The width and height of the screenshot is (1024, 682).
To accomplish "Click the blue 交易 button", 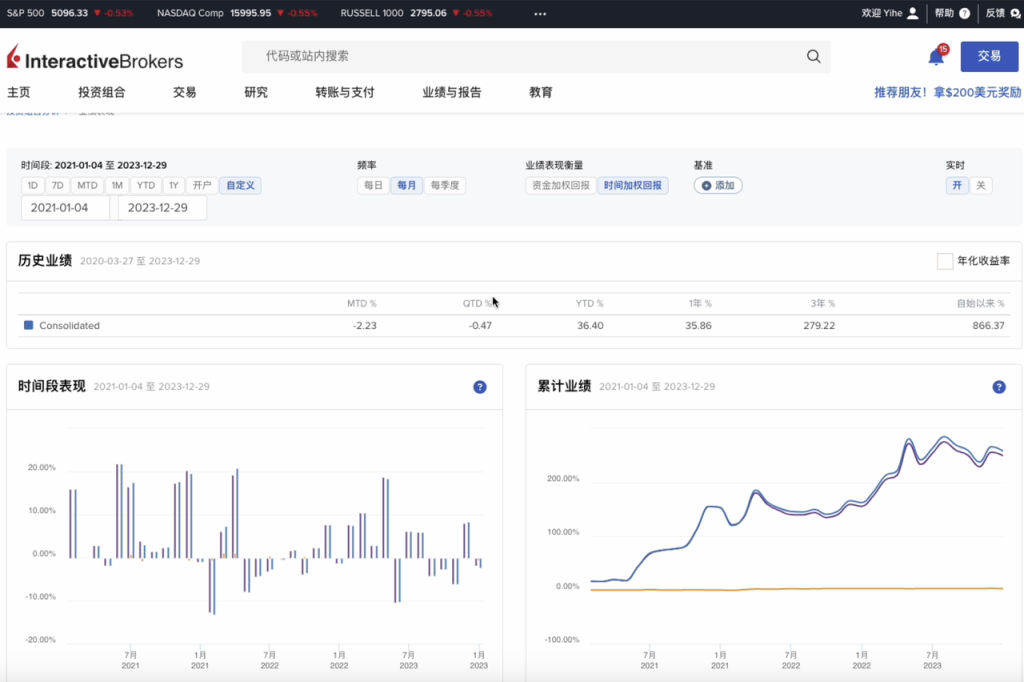I will (x=989, y=57).
